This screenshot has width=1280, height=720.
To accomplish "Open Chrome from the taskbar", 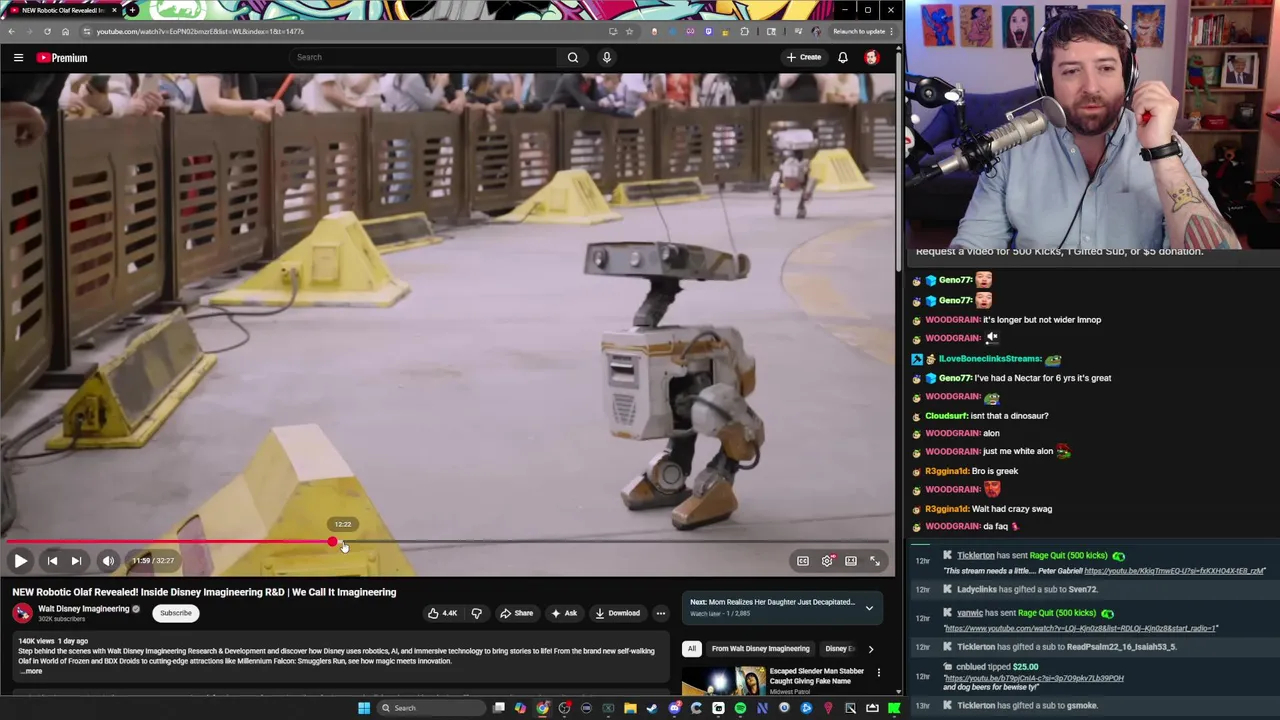I will tap(542, 708).
